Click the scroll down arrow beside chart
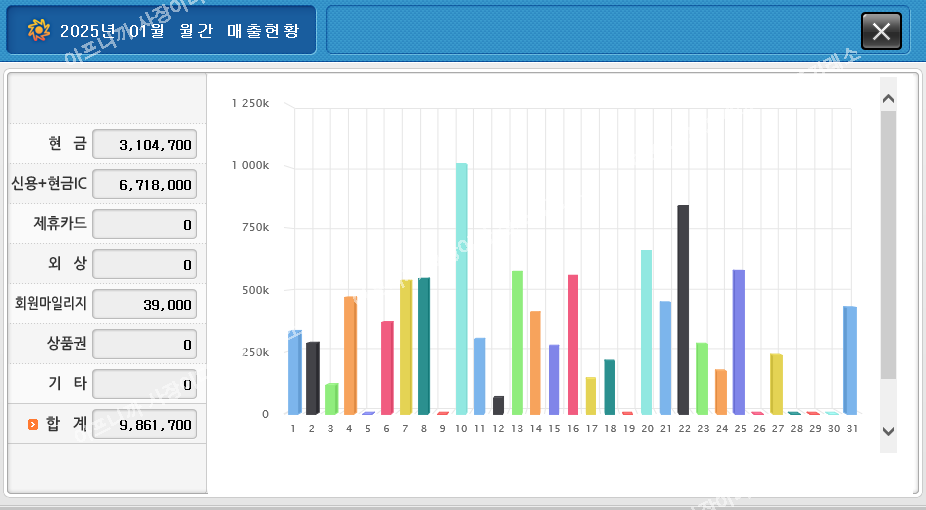 point(888,431)
